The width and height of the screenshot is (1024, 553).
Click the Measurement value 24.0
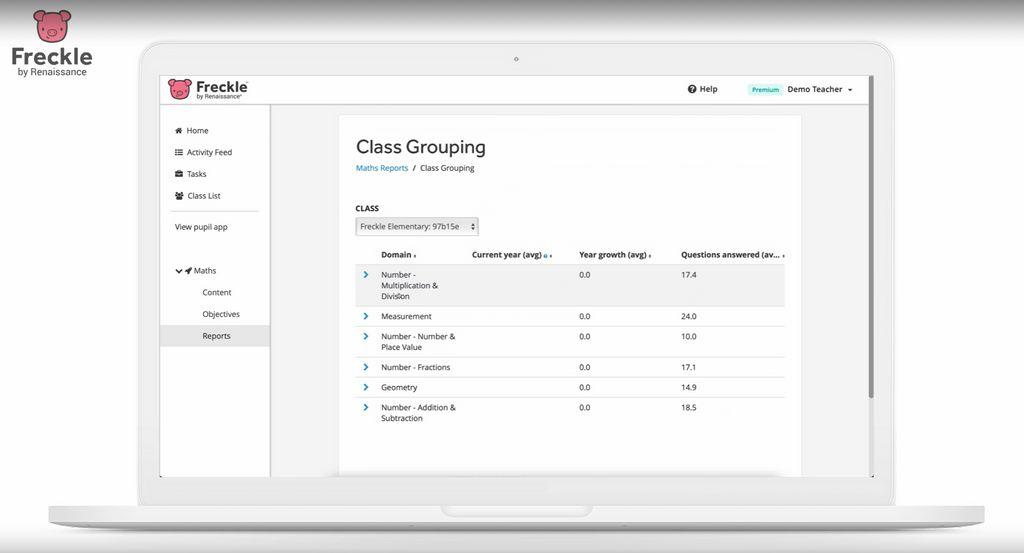(688, 316)
